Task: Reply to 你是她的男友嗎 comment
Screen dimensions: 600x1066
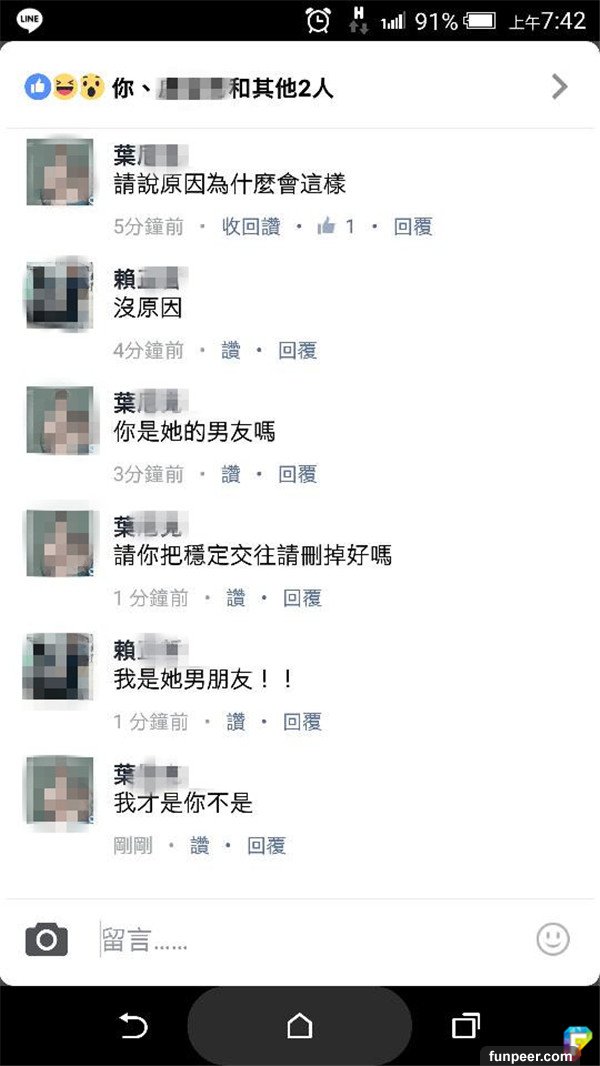Action: coord(298,475)
